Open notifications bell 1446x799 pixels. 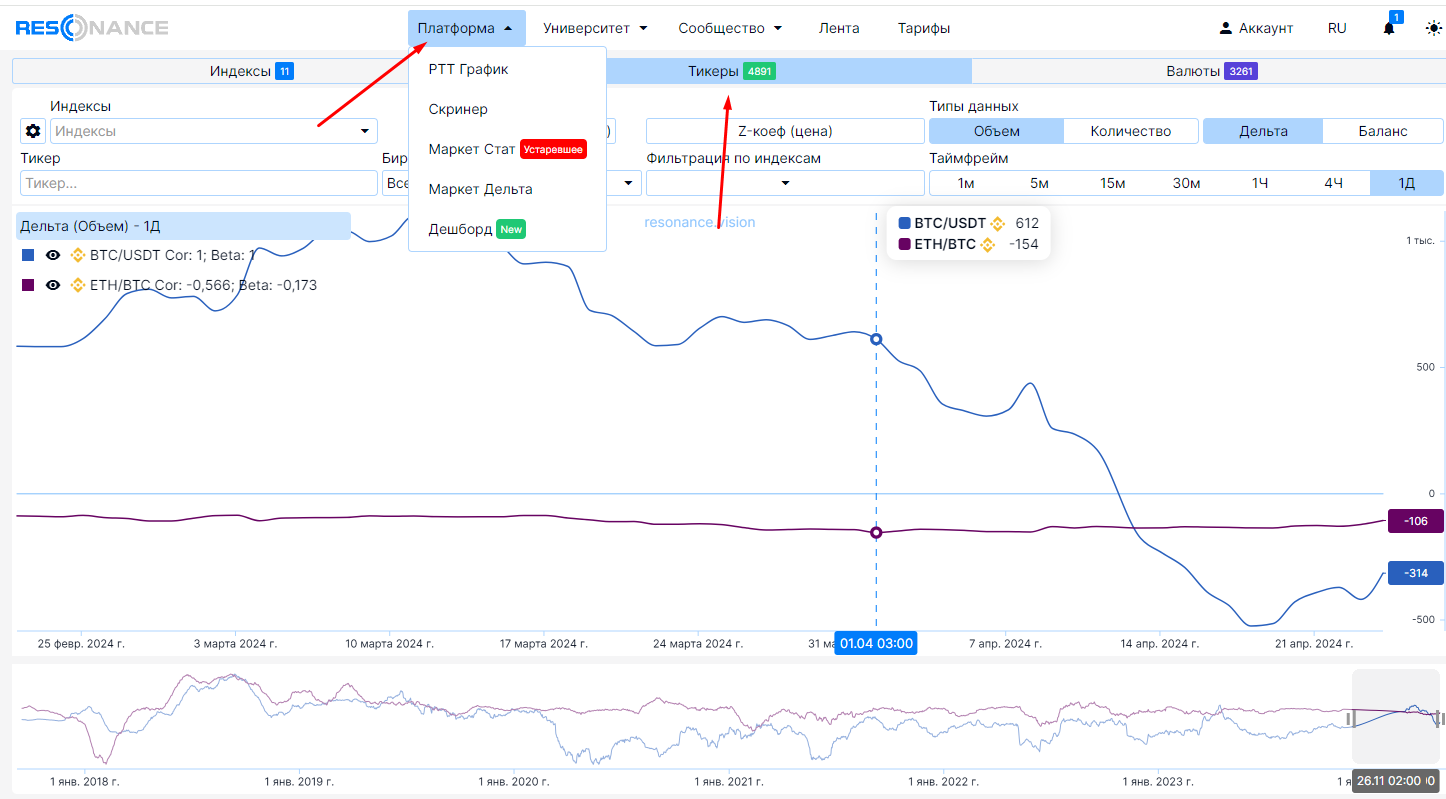pyautogui.click(x=1389, y=28)
